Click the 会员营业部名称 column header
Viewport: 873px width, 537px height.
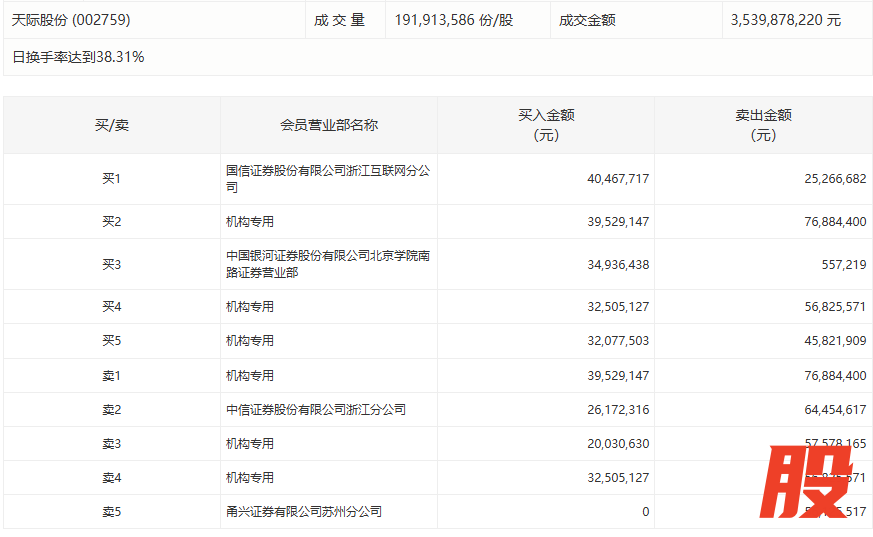[x=328, y=125]
